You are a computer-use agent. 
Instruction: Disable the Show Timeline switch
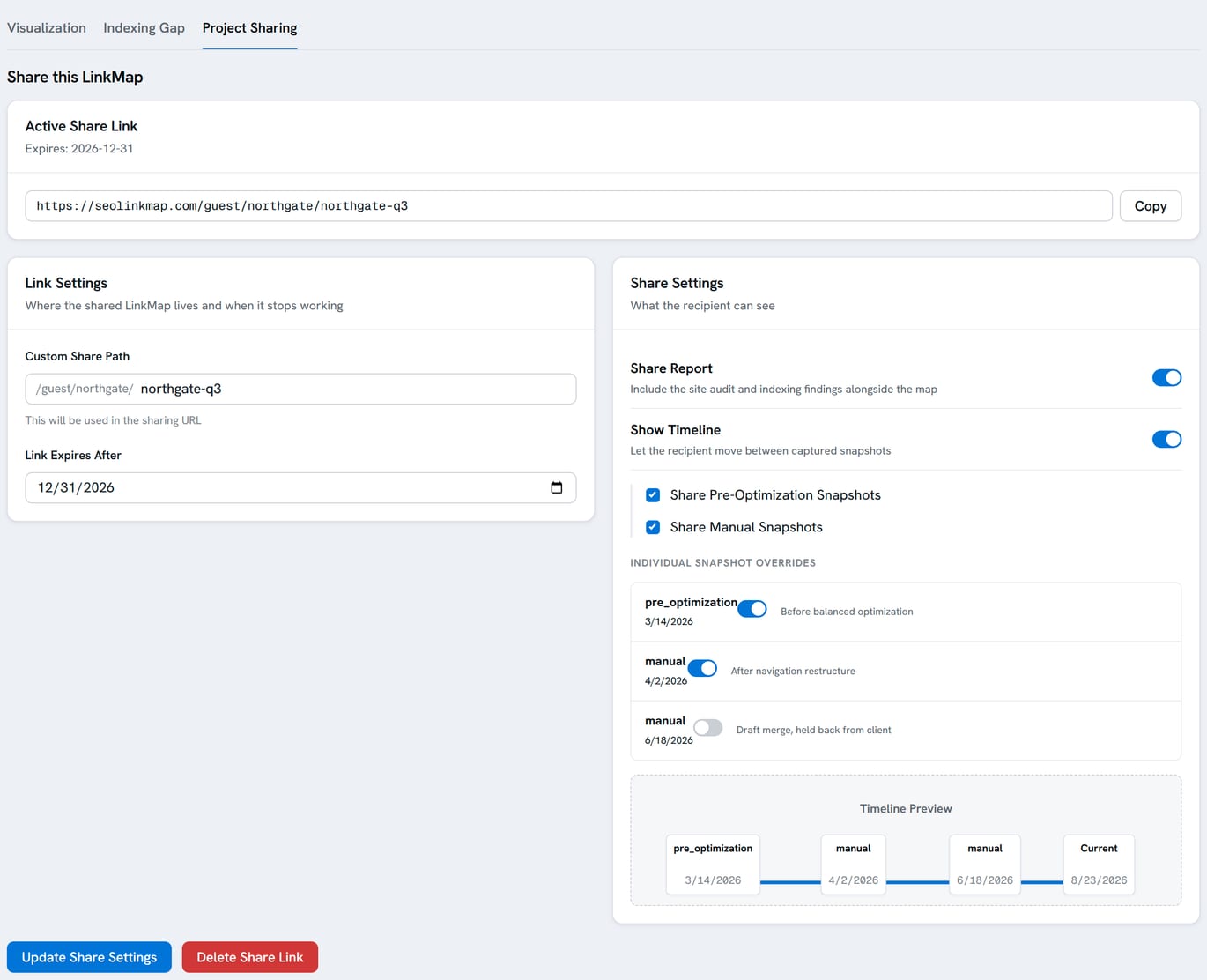click(x=1166, y=439)
